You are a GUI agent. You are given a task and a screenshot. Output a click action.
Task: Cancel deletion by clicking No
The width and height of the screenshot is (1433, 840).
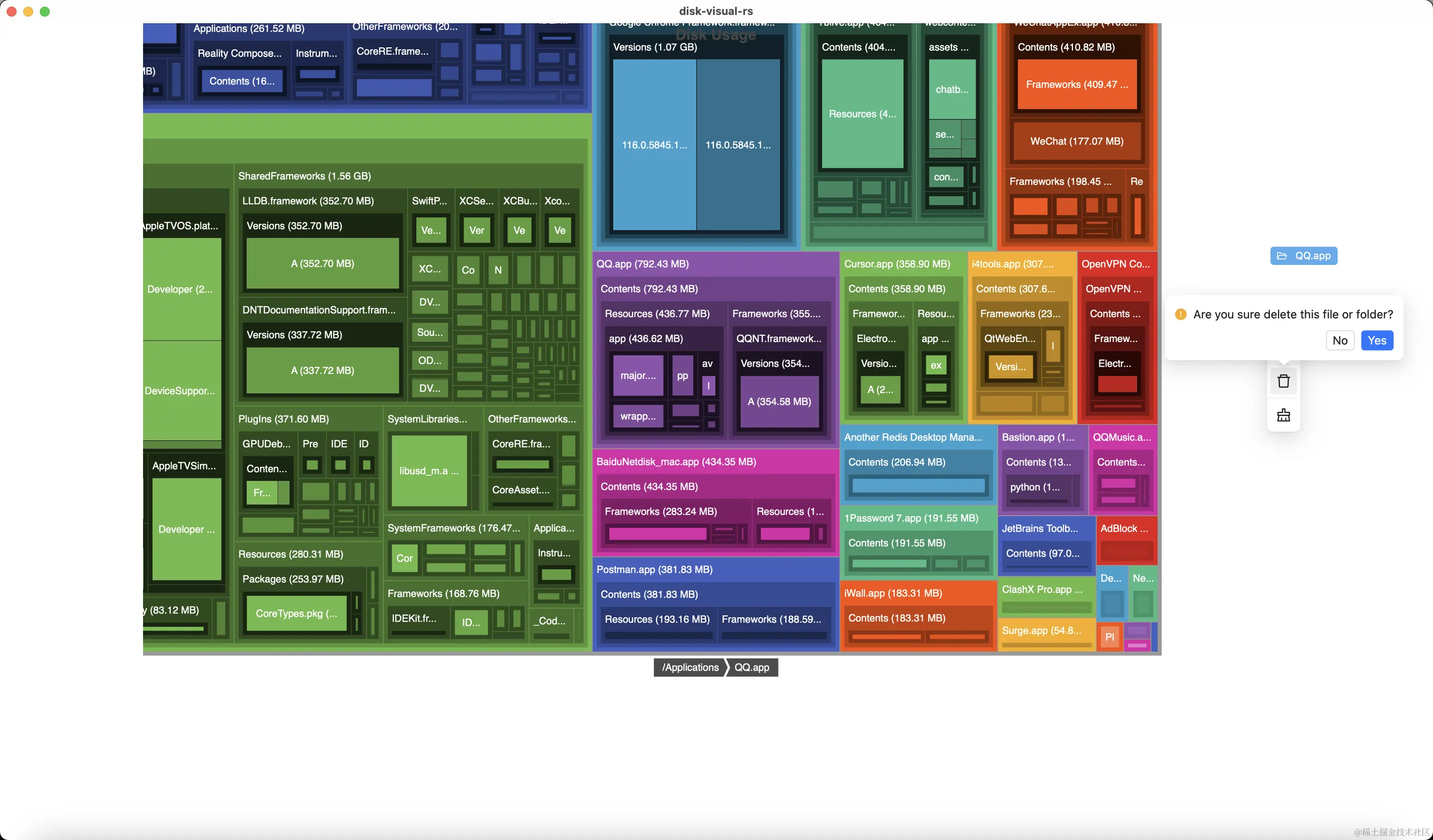(x=1339, y=341)
